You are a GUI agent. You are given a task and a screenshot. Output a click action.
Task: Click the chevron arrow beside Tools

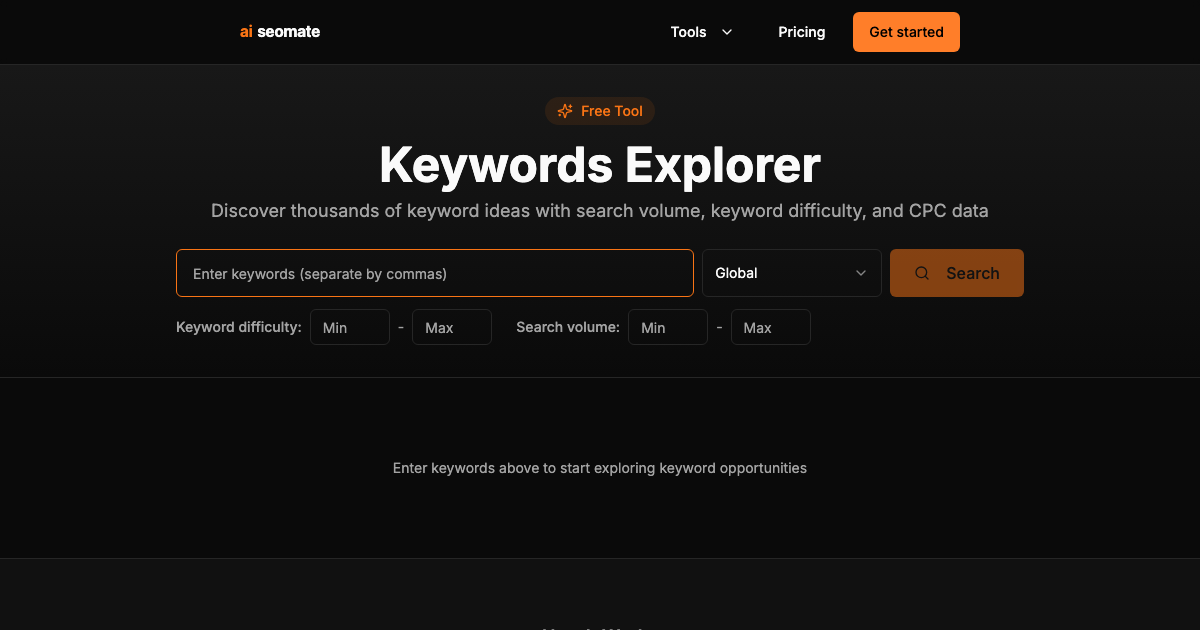(x=727, y=32)
